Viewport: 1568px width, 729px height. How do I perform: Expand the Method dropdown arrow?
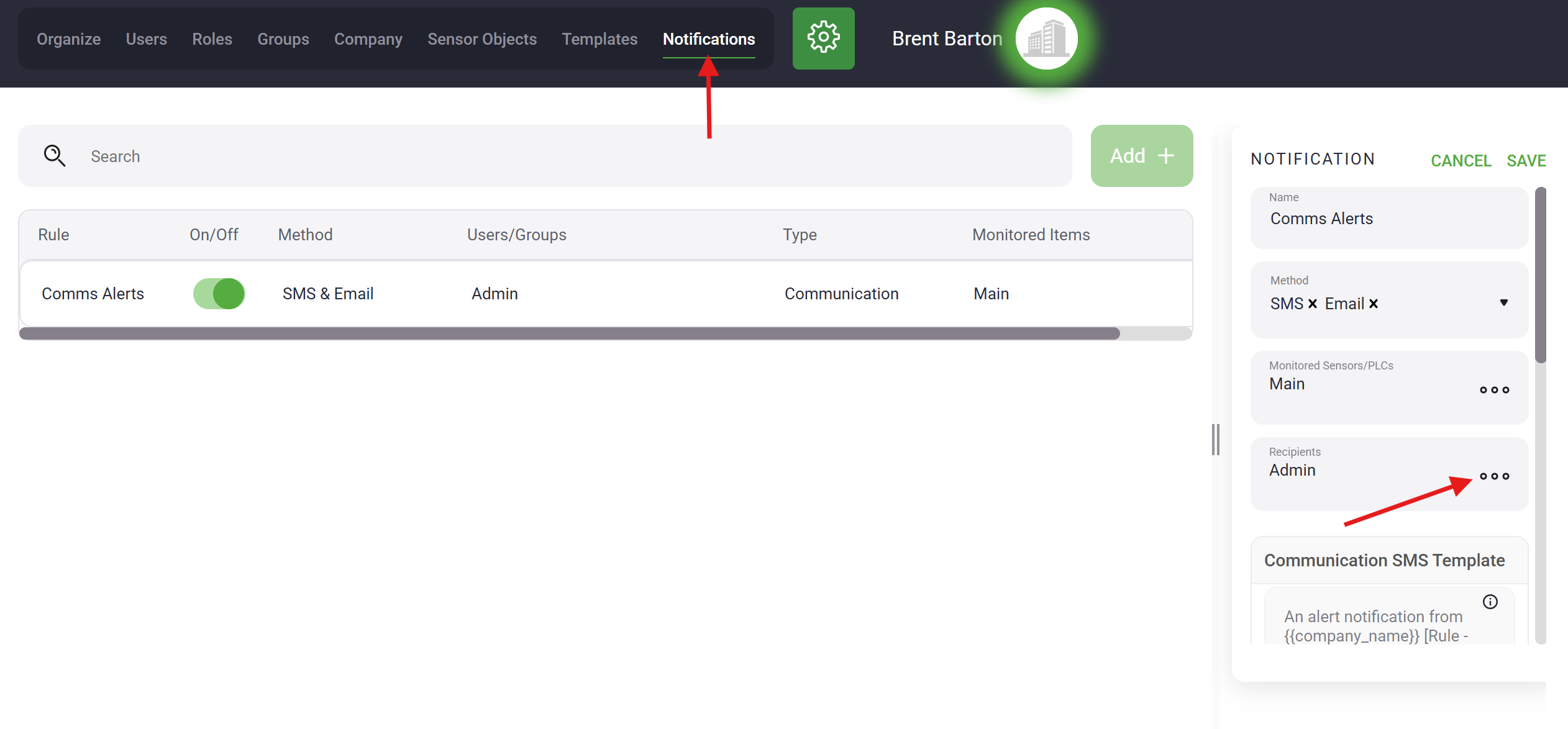pyautogui.click(x=1503, y=303)
